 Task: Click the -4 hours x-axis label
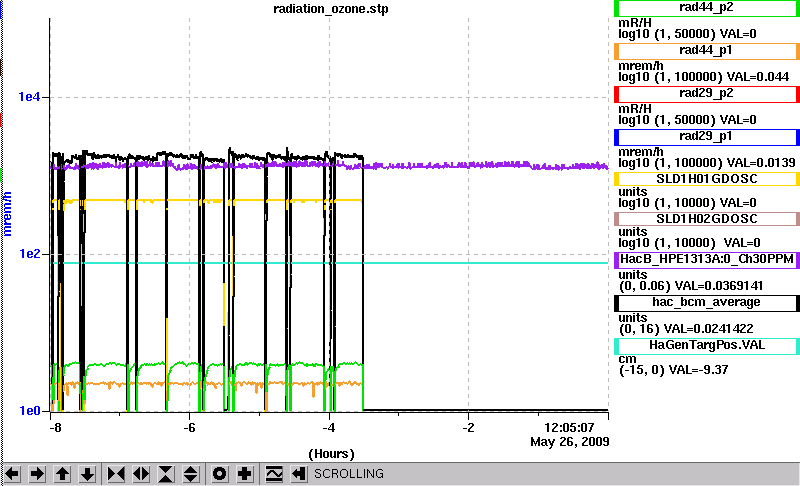coord(329,428)
